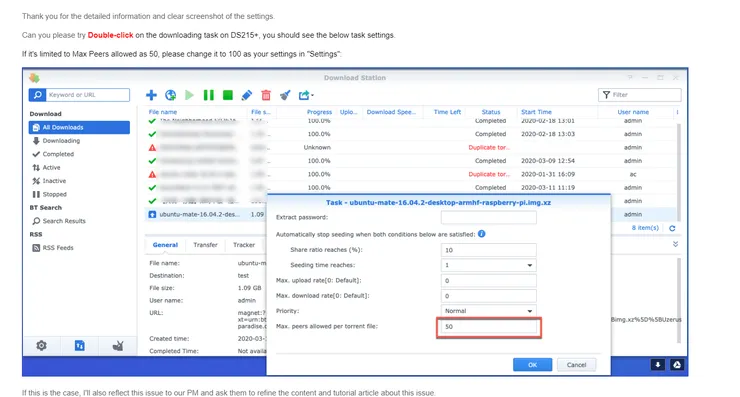Viewport: 740px width, 397px height.
Task: Click the refresh icon next to 8 item(s)
Action: [672, 228]
